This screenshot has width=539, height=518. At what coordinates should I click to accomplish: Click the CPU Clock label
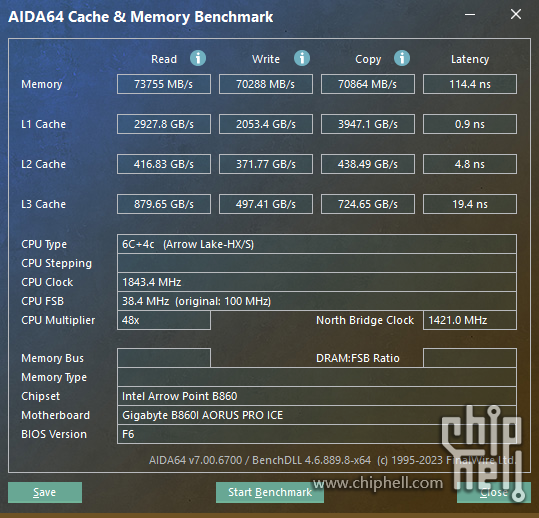pos(47,282)
